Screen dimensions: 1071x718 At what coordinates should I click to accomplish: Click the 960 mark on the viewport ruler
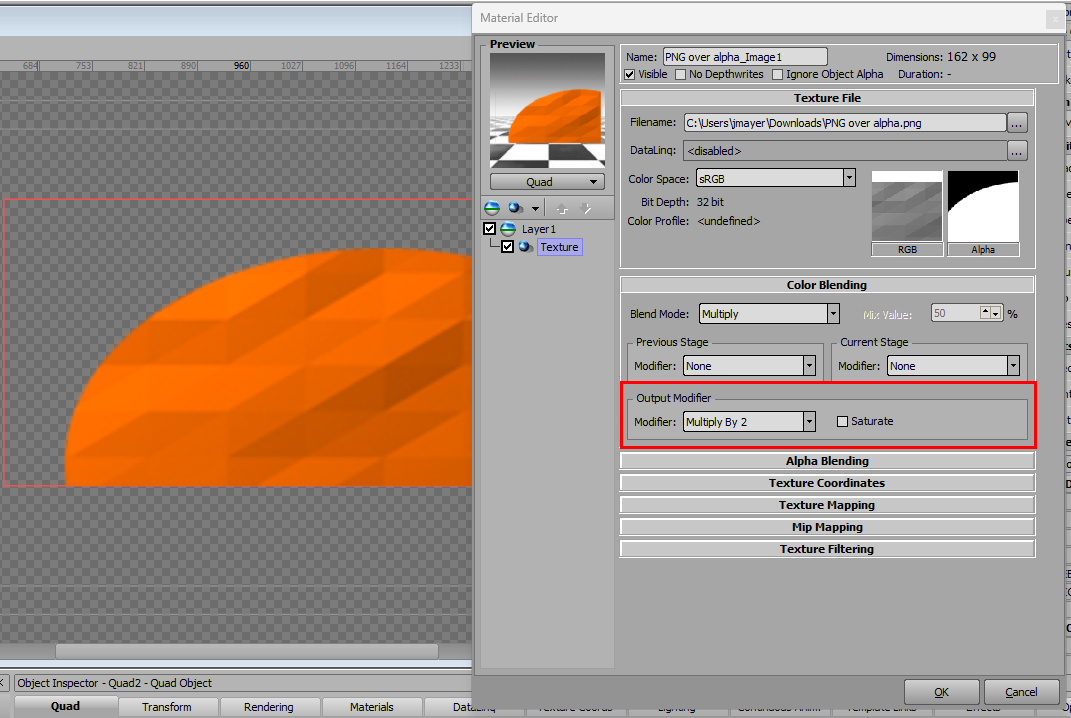click(241, 66)
